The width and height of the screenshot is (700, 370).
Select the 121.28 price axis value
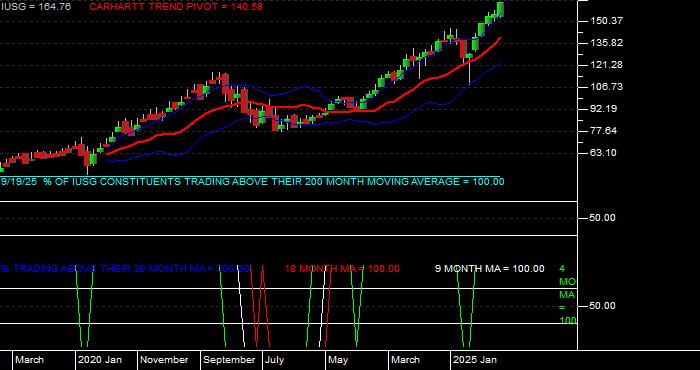point(606,65)
